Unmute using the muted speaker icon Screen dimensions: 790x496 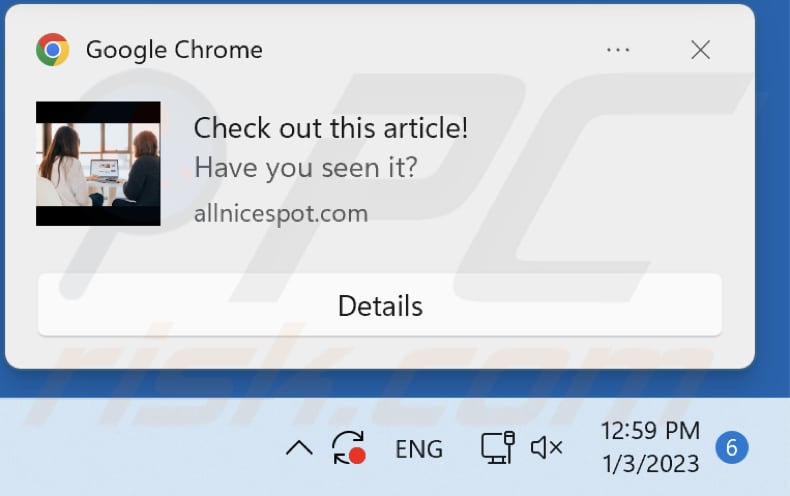(x=547, y=448)
